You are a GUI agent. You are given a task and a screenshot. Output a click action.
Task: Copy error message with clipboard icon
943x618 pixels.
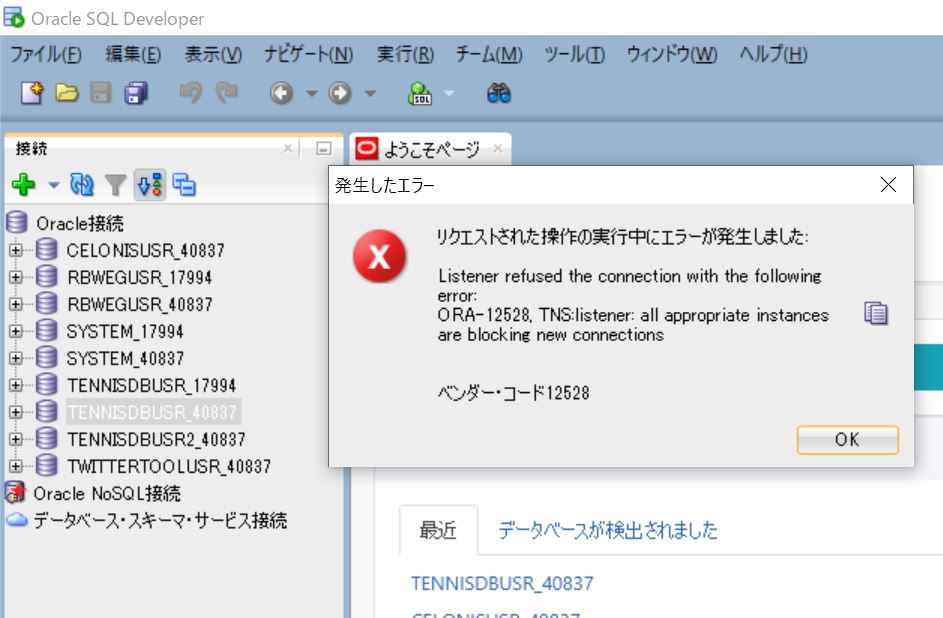[x=875, y=314]
